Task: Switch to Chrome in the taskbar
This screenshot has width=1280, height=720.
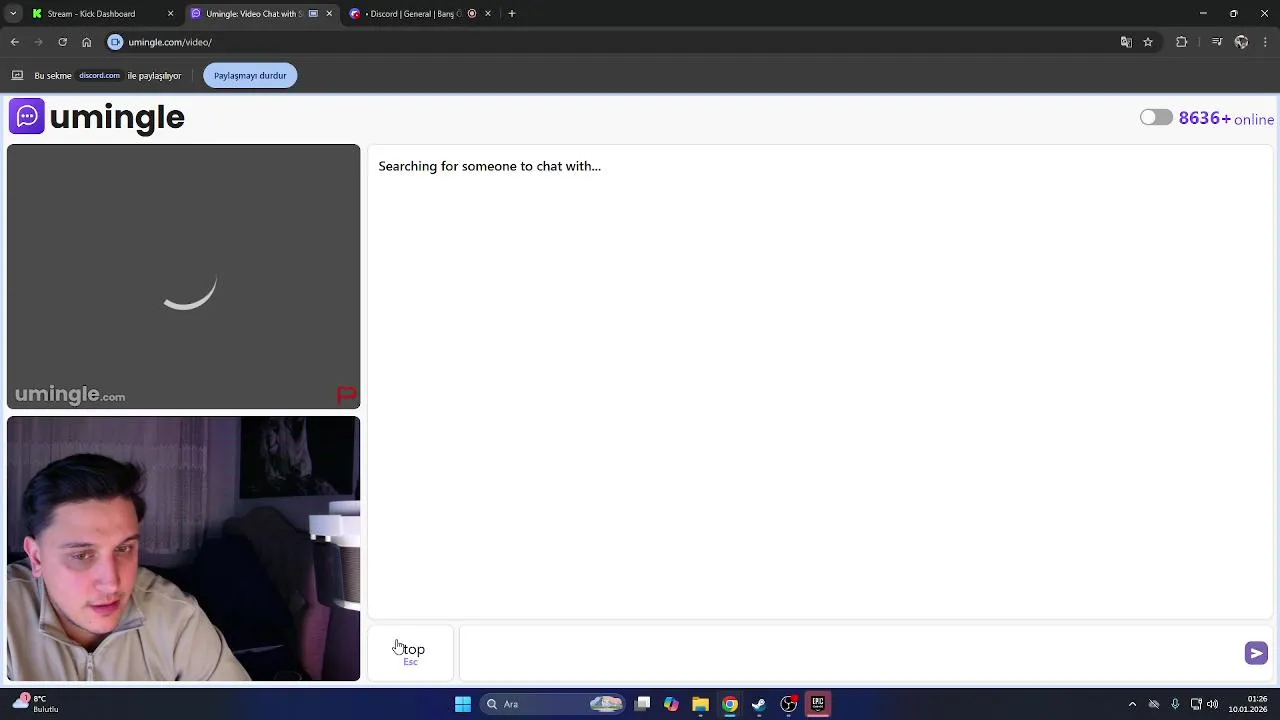Action: tap(730, 704)
